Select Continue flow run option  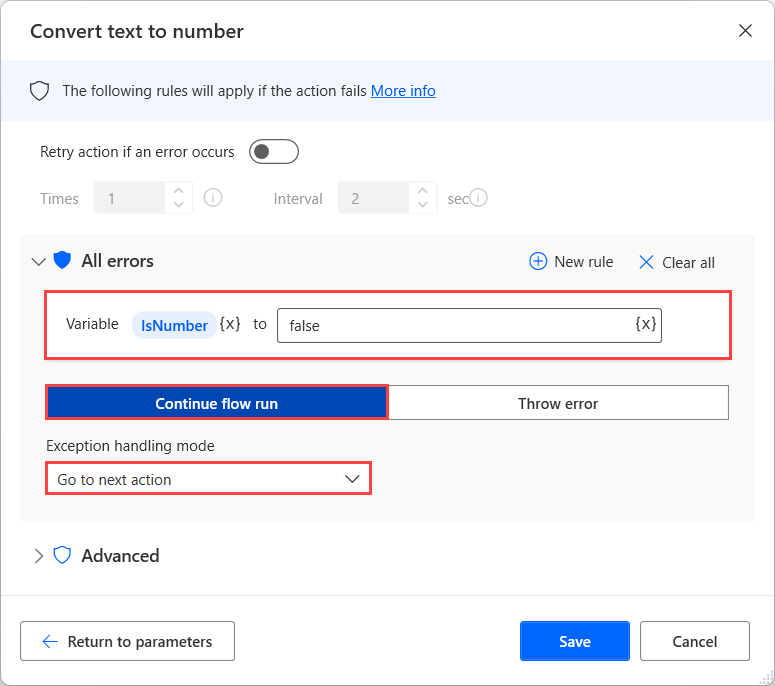(217, 403)
